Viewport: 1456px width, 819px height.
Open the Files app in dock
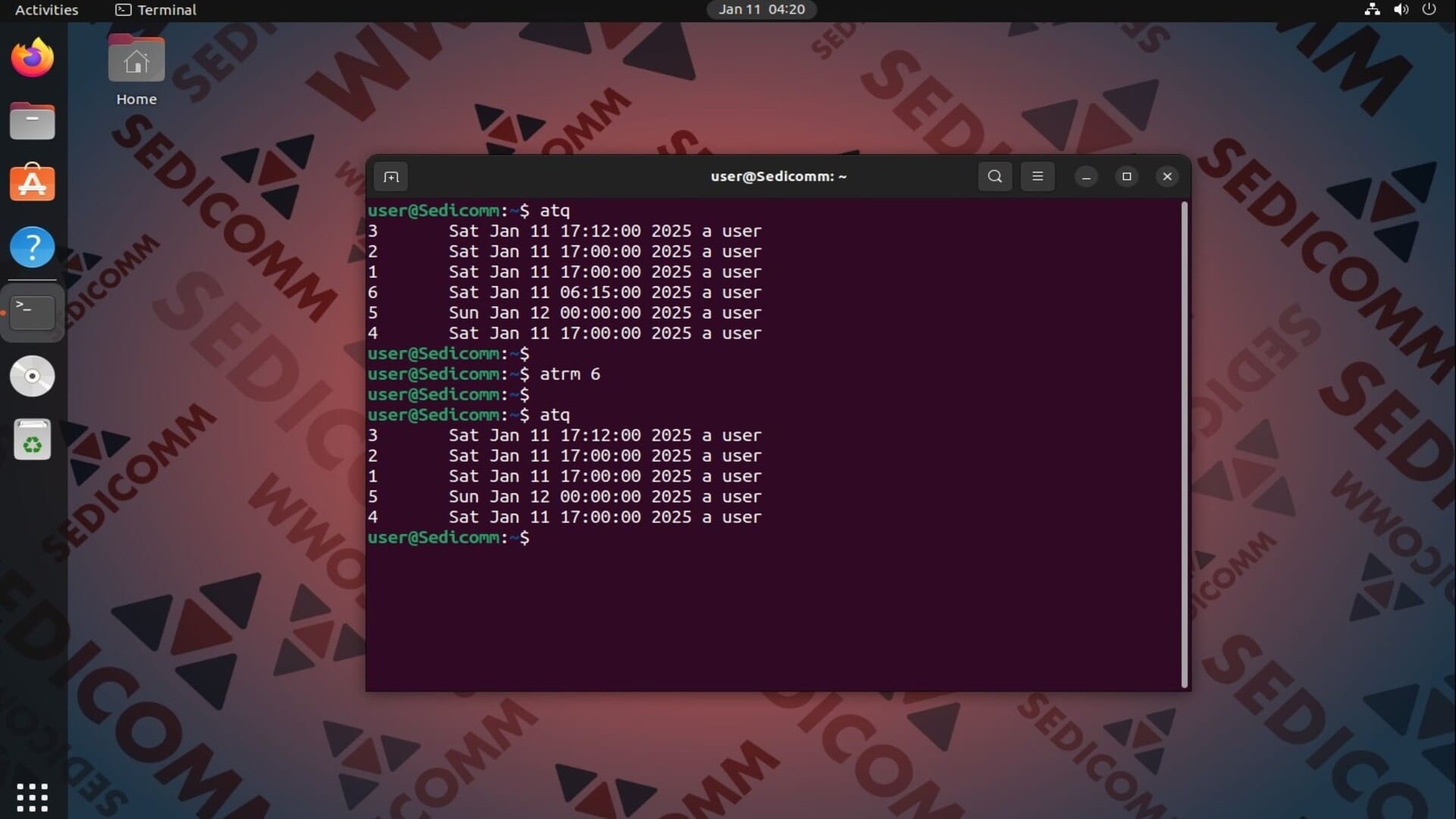[33, 121]
